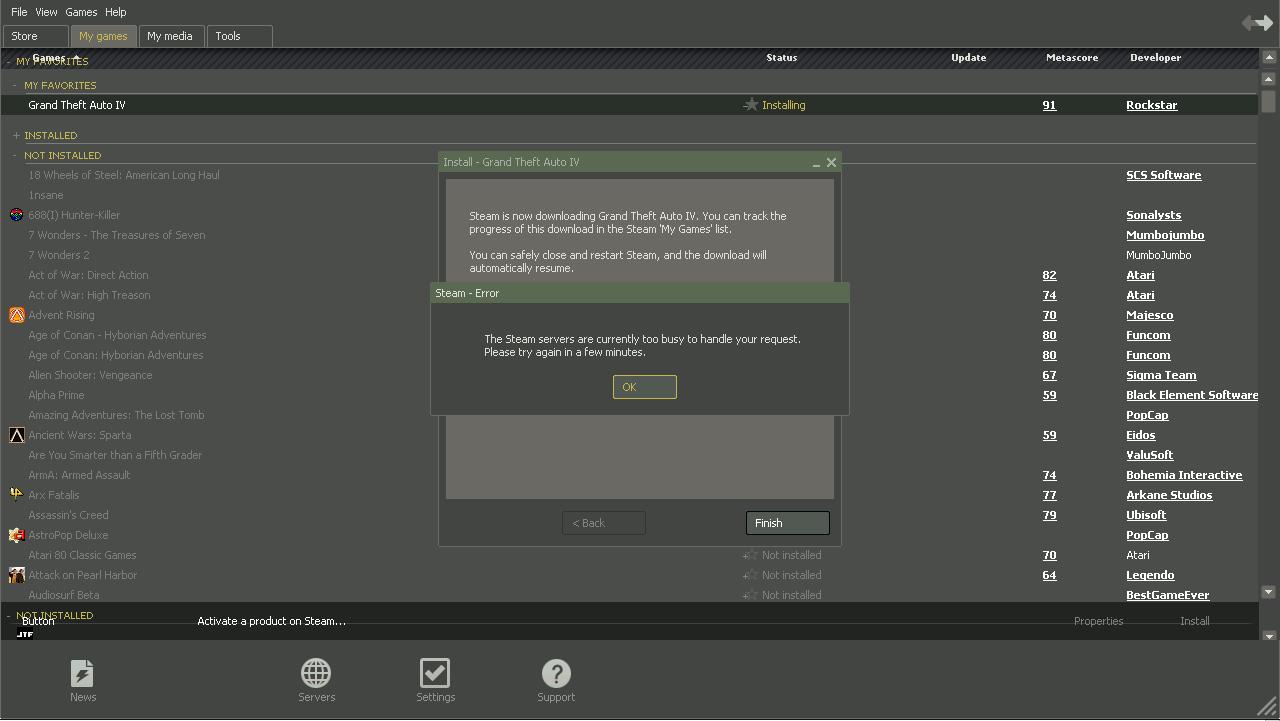Dismiss the Steam error with OK
The height and width of the screenshot is (721, 1280).
(645, 387)
